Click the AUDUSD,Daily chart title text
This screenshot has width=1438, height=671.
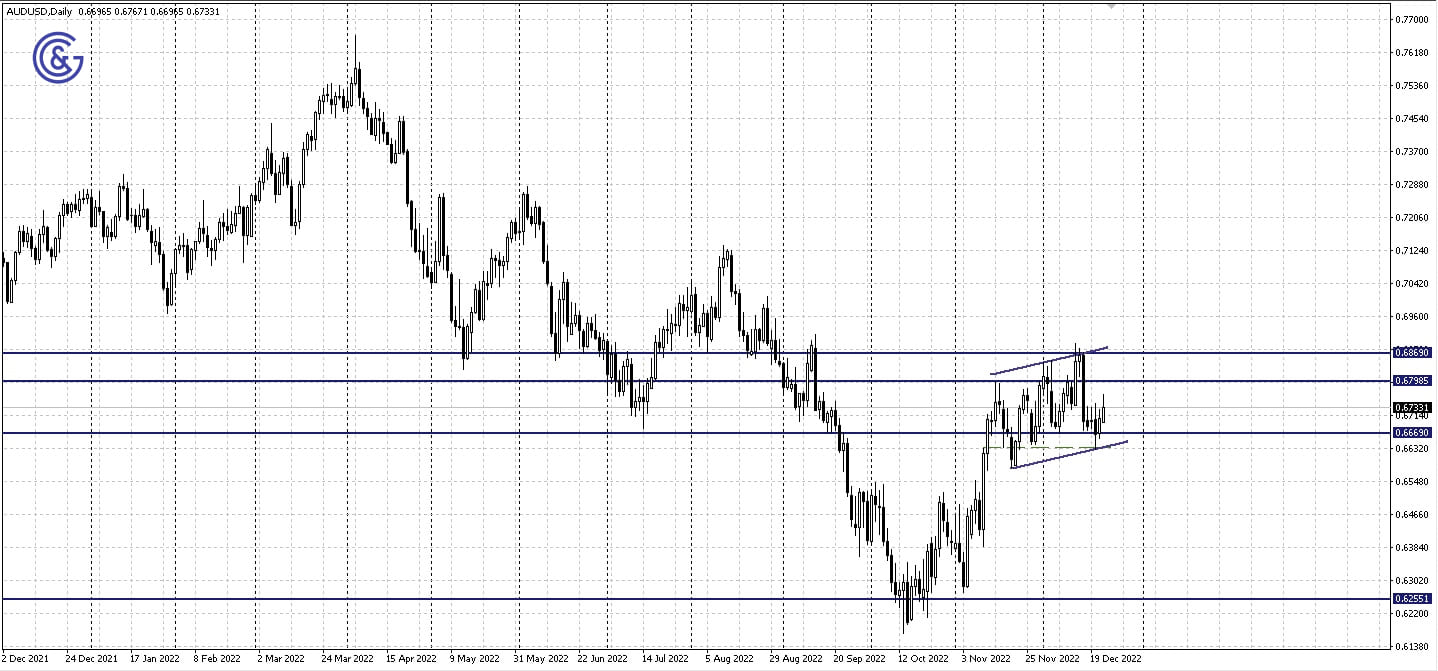point(38,11)
